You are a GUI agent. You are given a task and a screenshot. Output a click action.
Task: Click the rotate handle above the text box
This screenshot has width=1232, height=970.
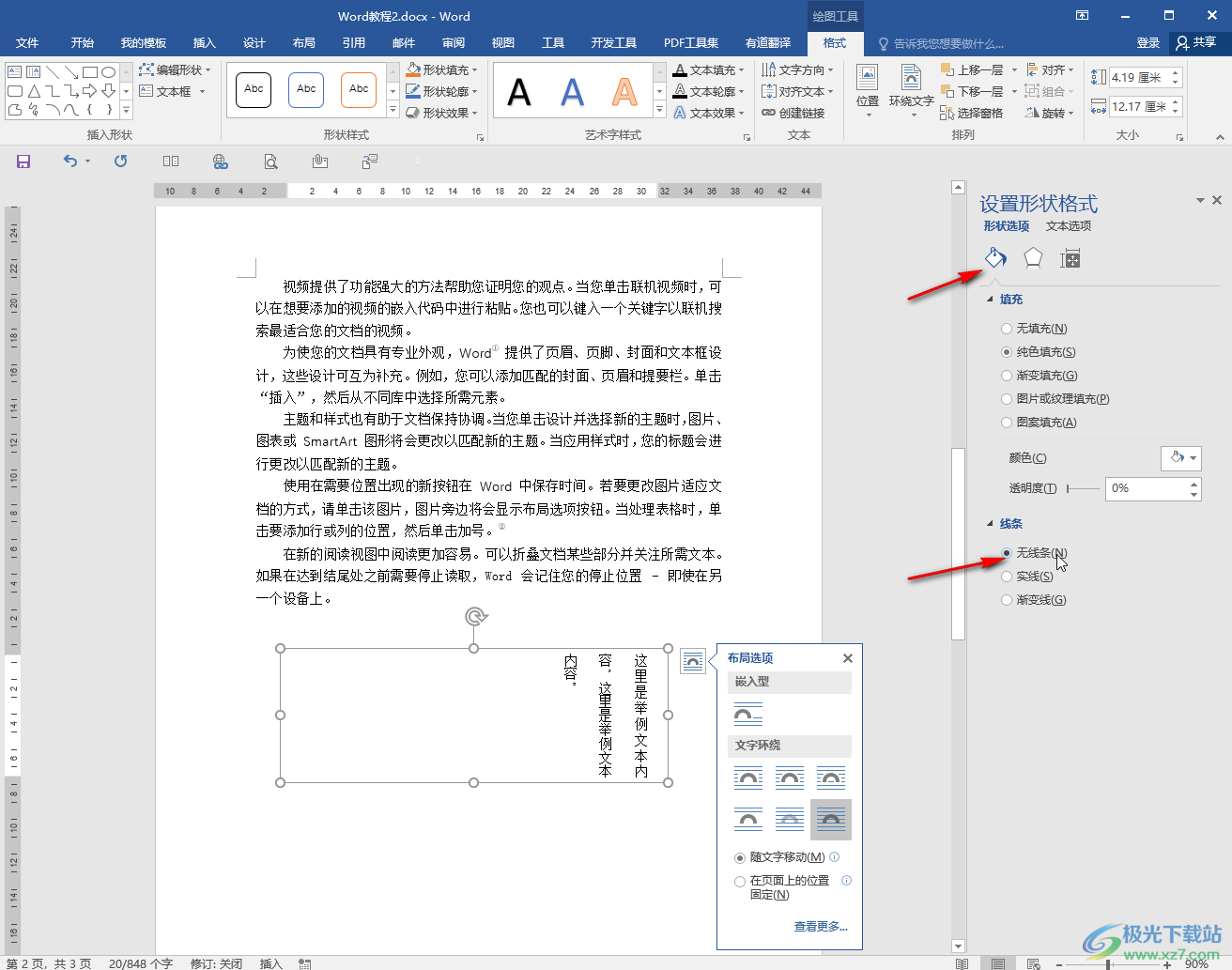476,616
